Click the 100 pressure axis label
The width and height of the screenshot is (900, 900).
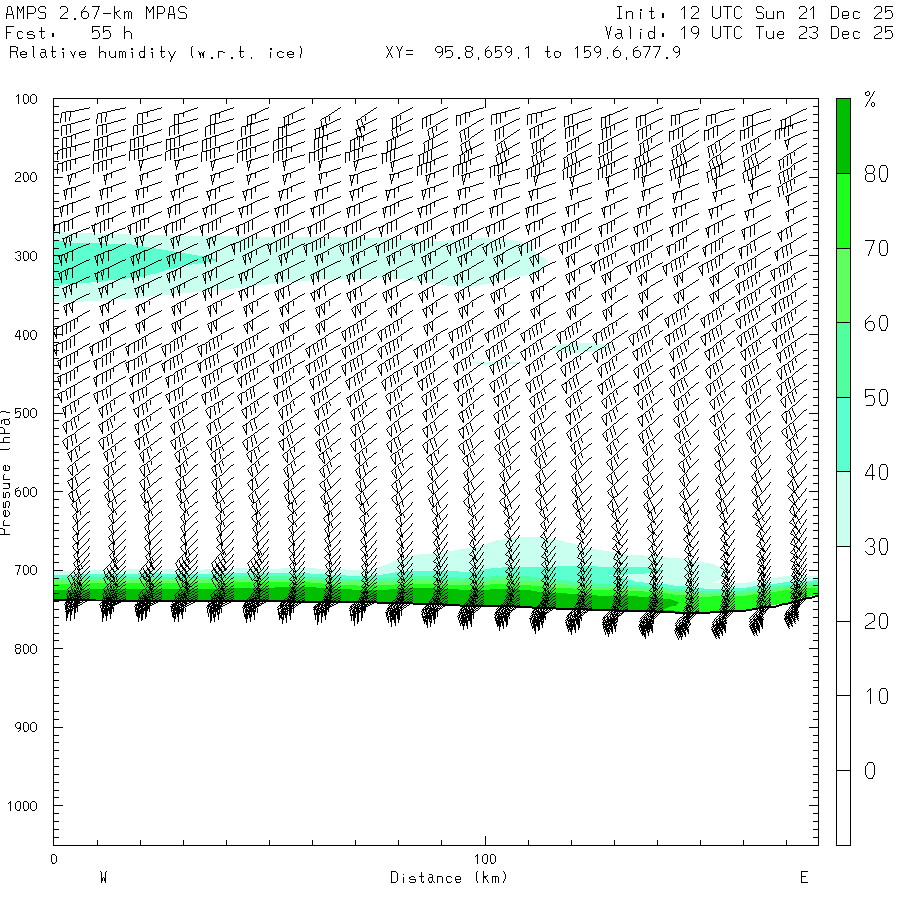[26, 99]
